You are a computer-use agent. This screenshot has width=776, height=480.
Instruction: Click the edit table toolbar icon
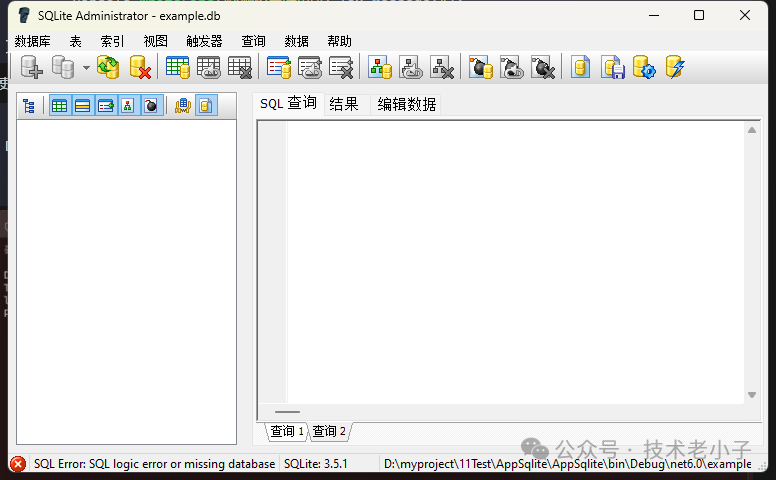pos(208,67)
